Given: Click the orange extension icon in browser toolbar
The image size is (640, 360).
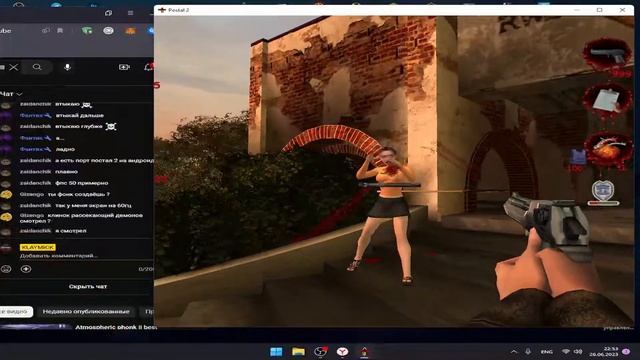Looking at the screenshot, I should coord(130,31).
